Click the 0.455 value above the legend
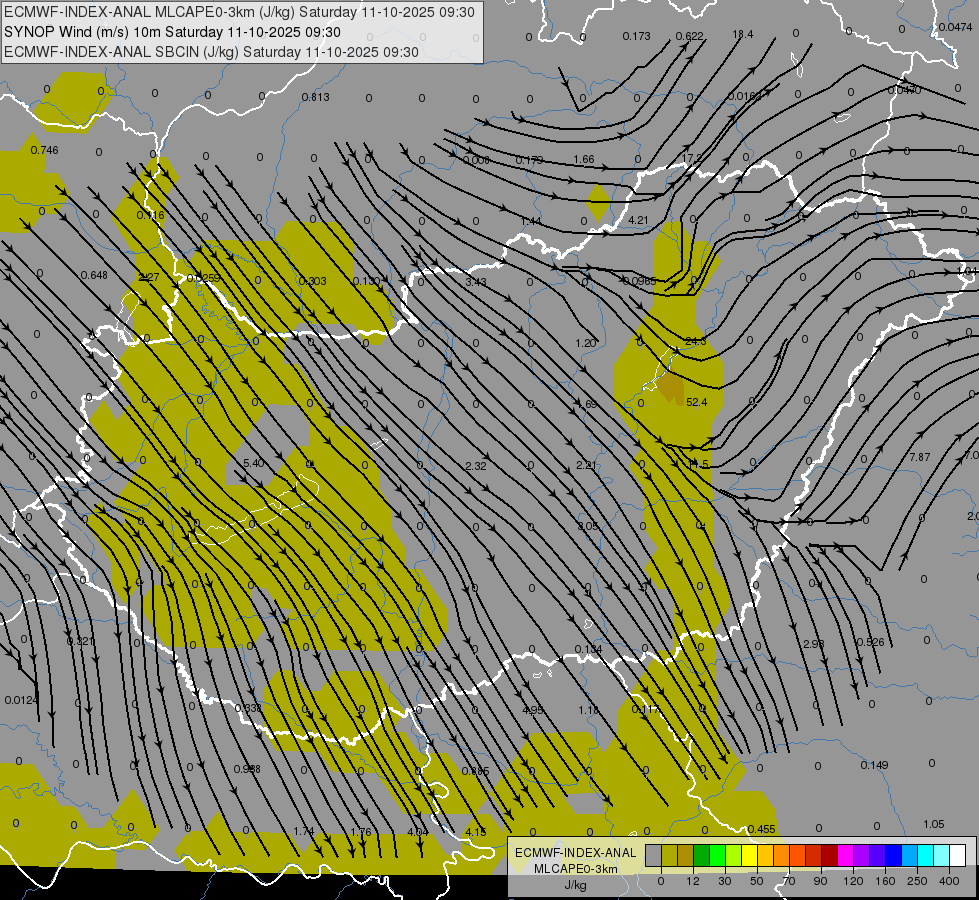This screenshot has height=900, width=979. 761,829
